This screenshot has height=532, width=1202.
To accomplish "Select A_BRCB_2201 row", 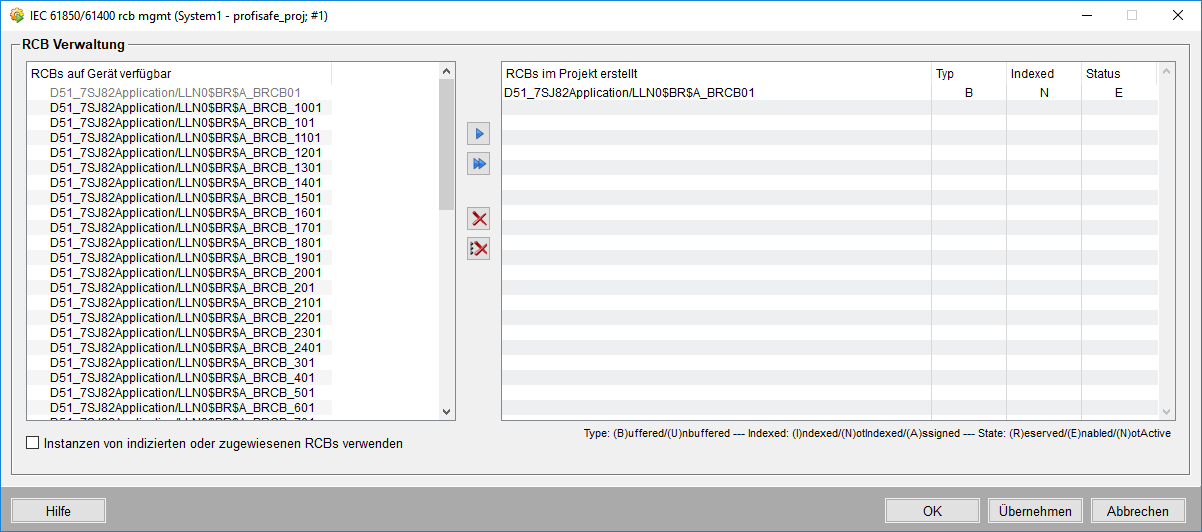I will 180,317.
